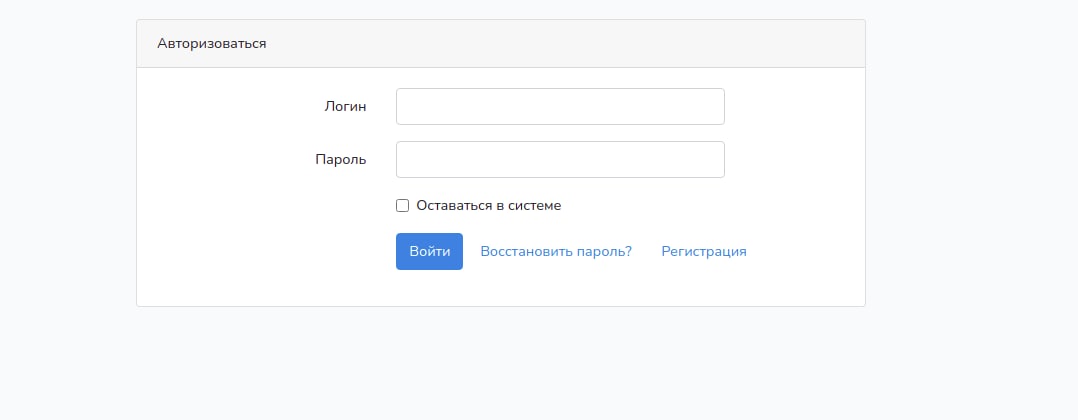Click the Пароль label text
The height and width of the screenshot is (420, 1078).
click(x=341, y=160)
